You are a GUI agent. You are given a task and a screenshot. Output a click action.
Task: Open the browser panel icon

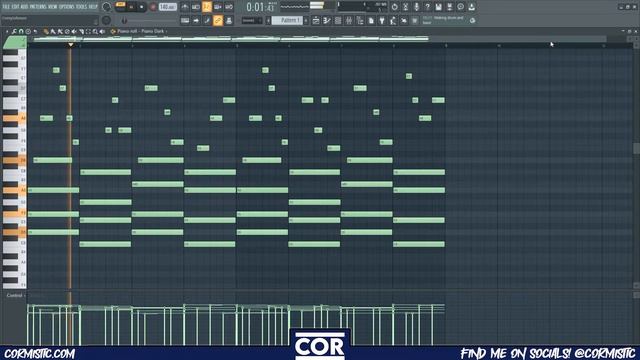point(360,20)
